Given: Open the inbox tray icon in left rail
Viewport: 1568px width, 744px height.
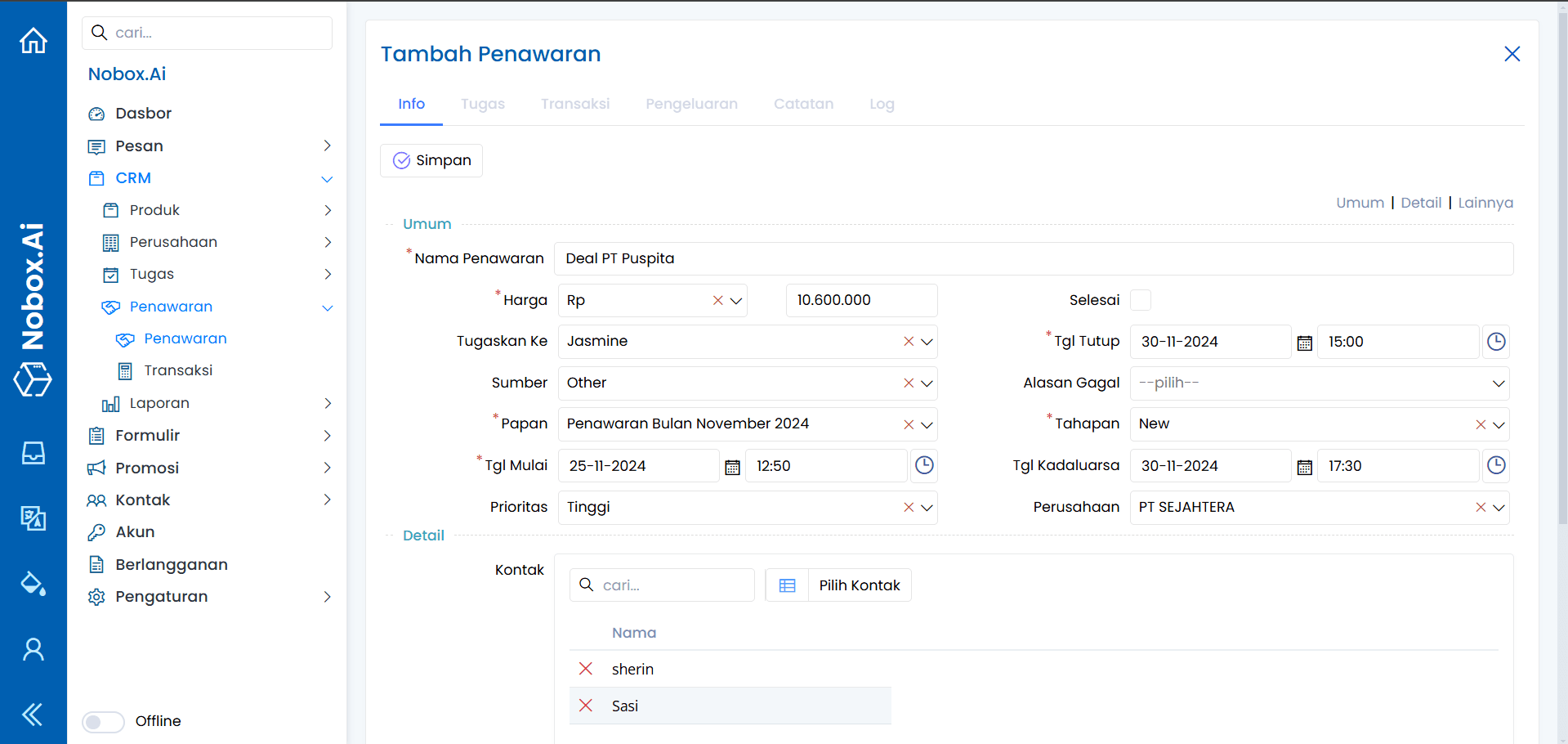Looking at the screenshot, I should coord(33,453).
